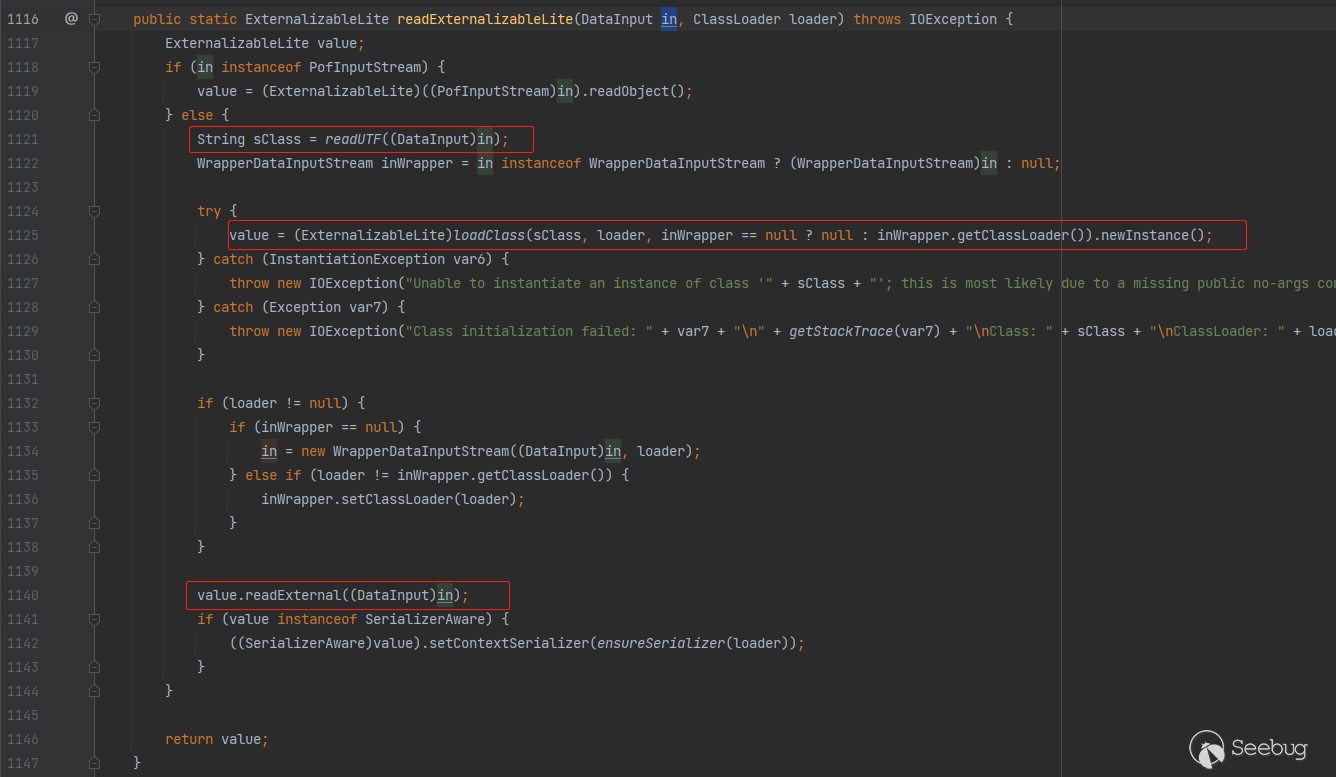Image resolution: width=1336 pixels, height=777 pixels.
Task: Click line number 1140 in the gutter
Action: (x=22, y=595)
